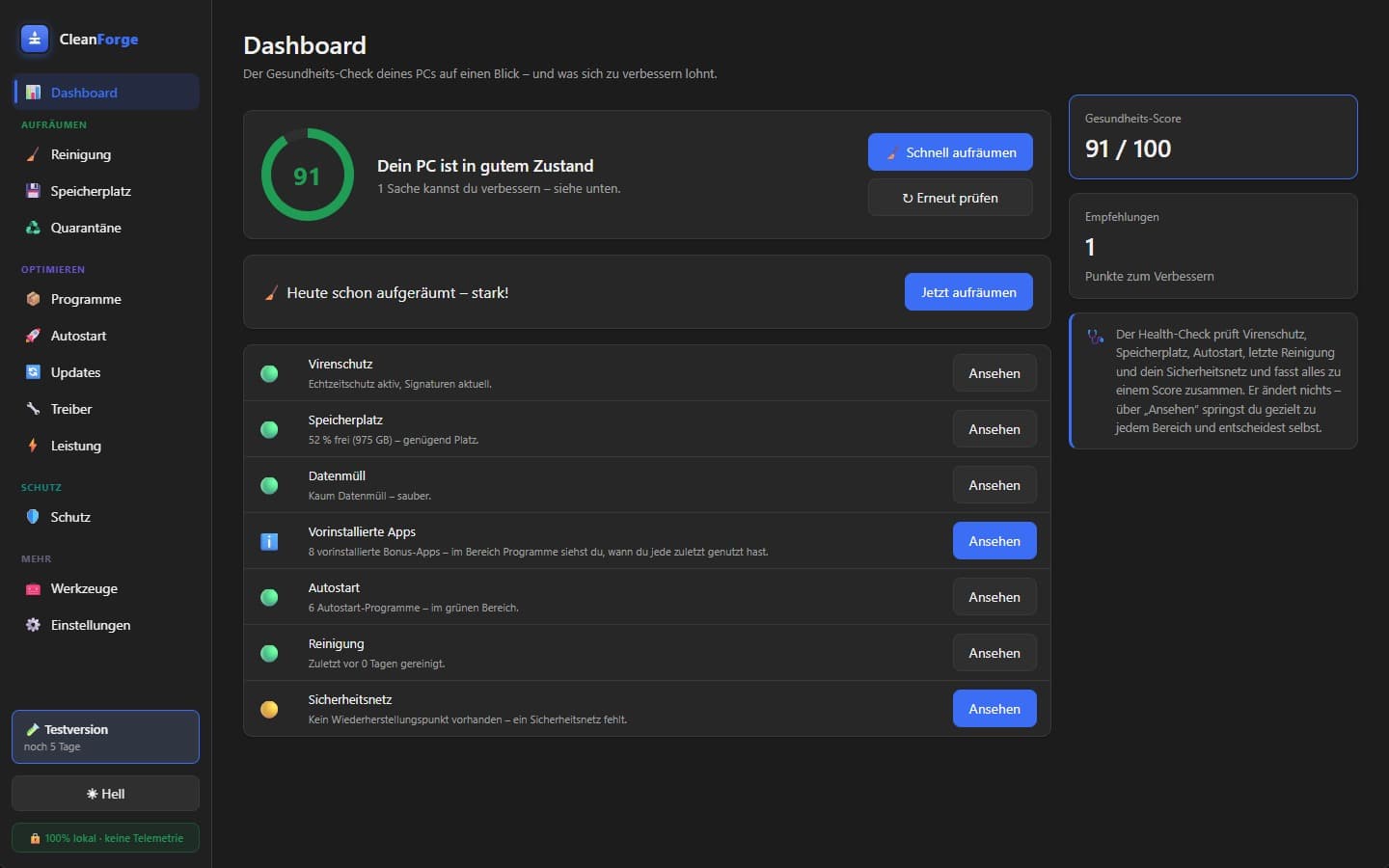
Task: Click the yellow warning dot for Sicherheitsnetz
Action: (269, 709)
